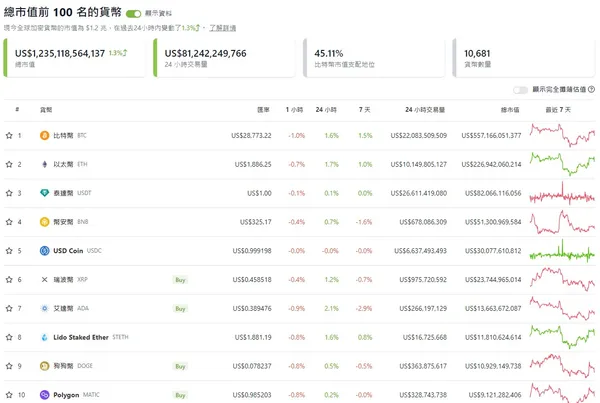Sort by the 1 小時 column header
This screenshot has height=403, width=600.
click(294, 110)
